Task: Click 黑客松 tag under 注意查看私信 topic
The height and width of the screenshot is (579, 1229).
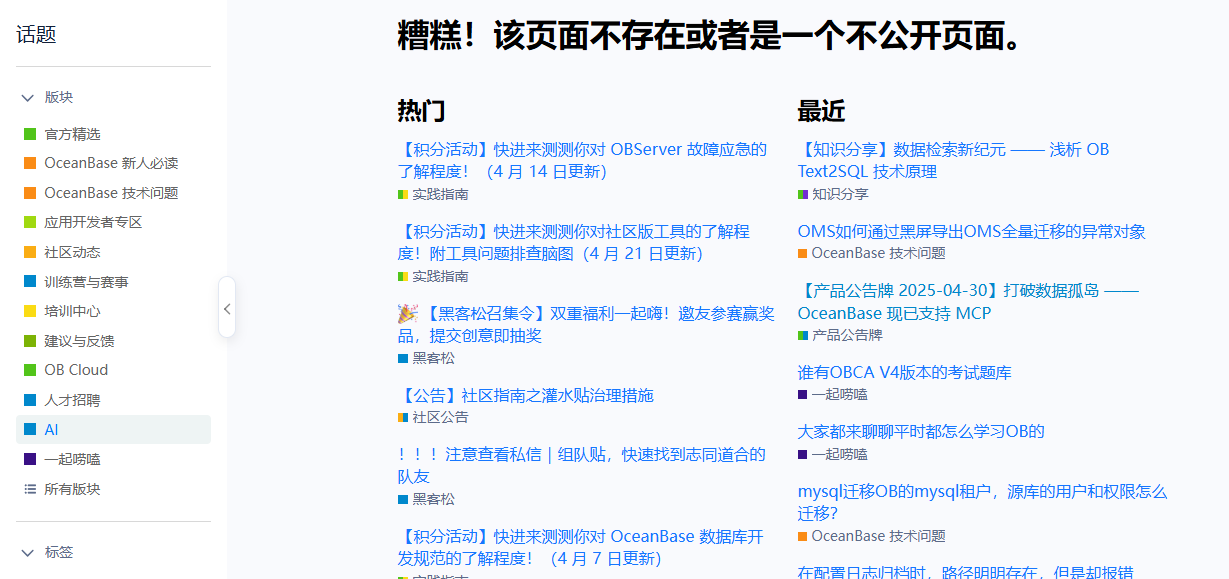Action: tap(426, 499)
